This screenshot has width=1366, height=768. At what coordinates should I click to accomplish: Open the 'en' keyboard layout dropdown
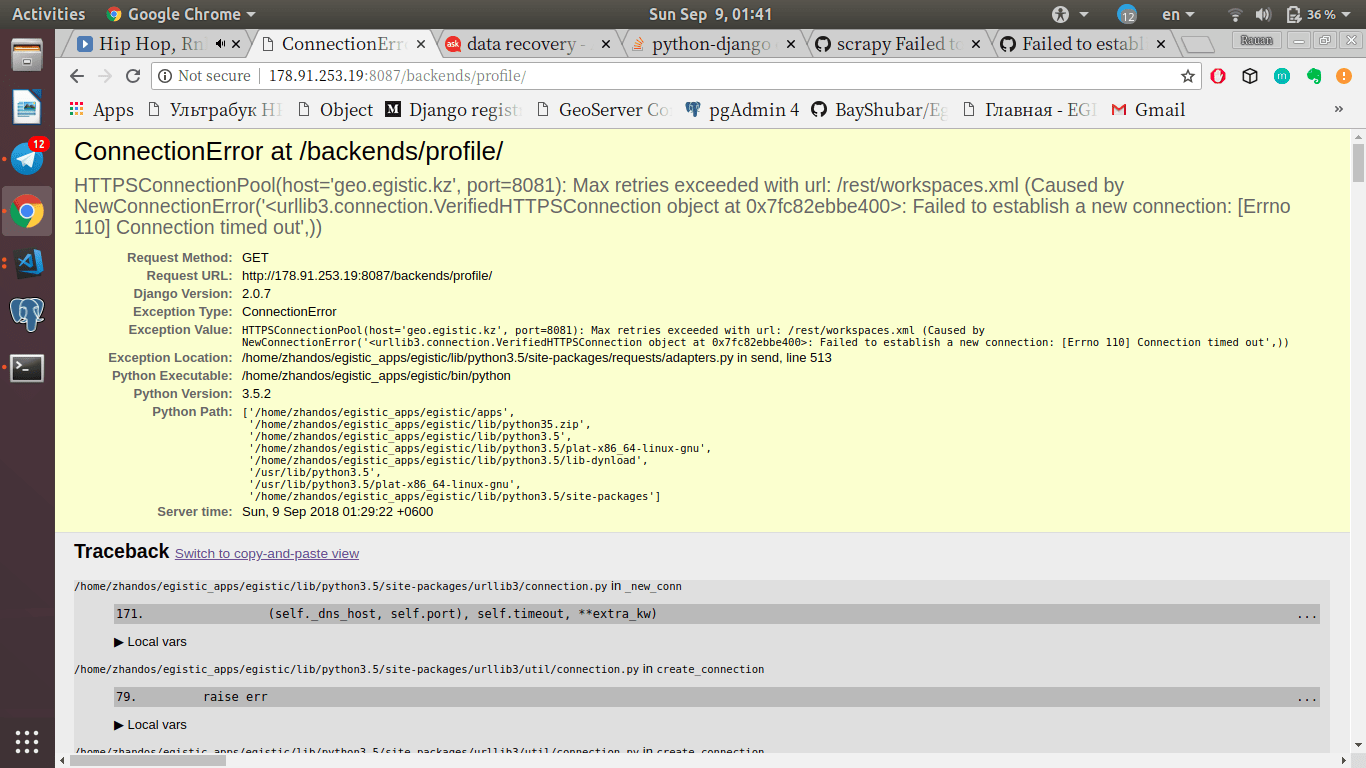1177,14
